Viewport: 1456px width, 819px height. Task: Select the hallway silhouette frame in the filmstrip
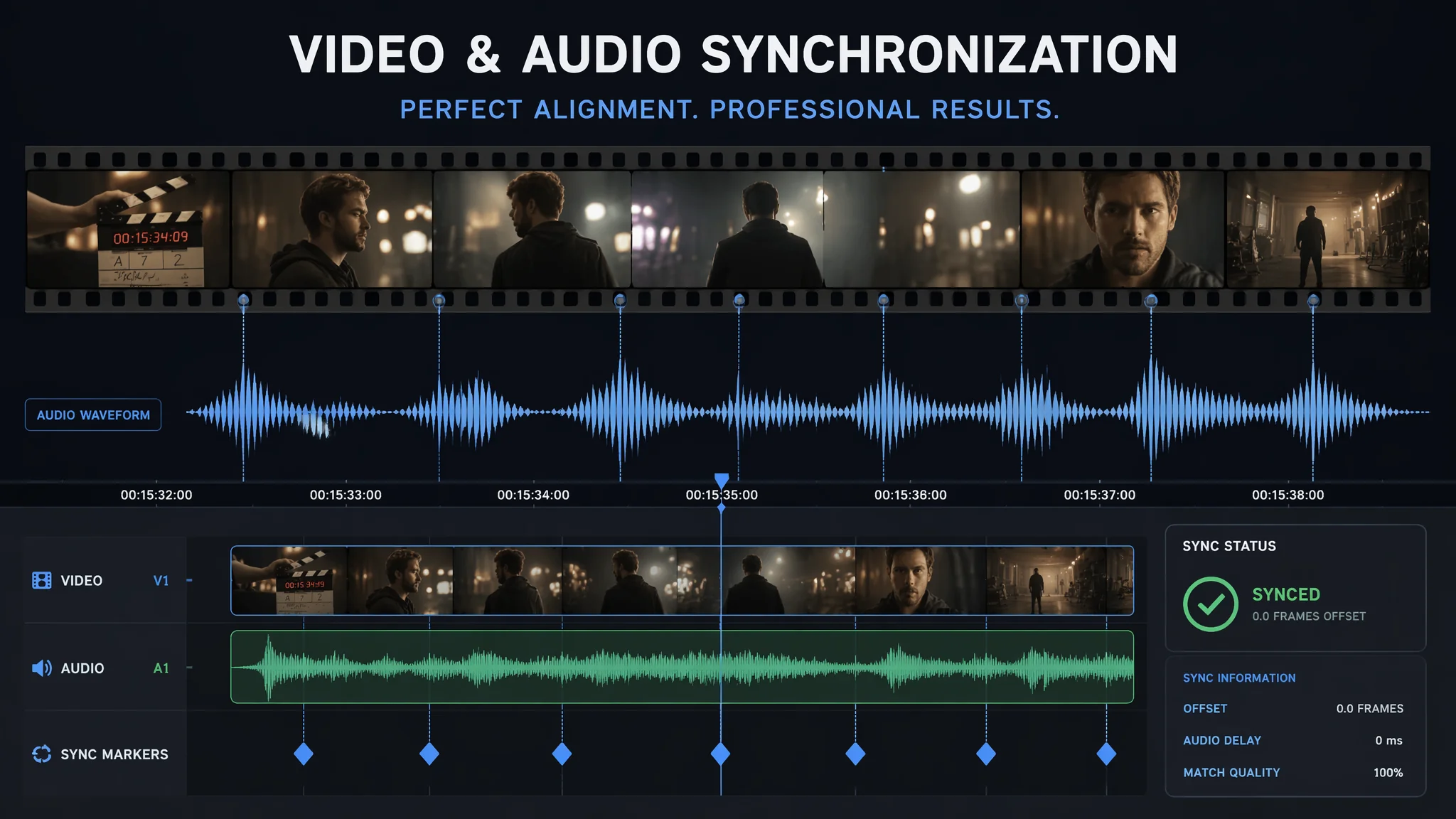[x=1328, y=229]
